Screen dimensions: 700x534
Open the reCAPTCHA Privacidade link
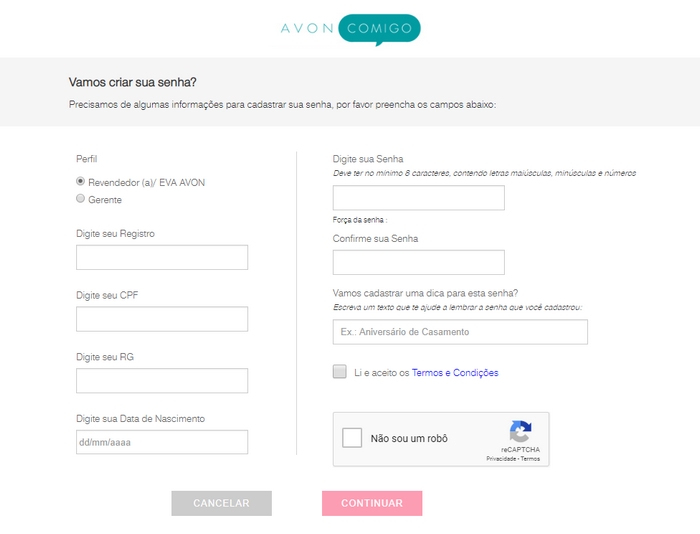click(501, 459)
